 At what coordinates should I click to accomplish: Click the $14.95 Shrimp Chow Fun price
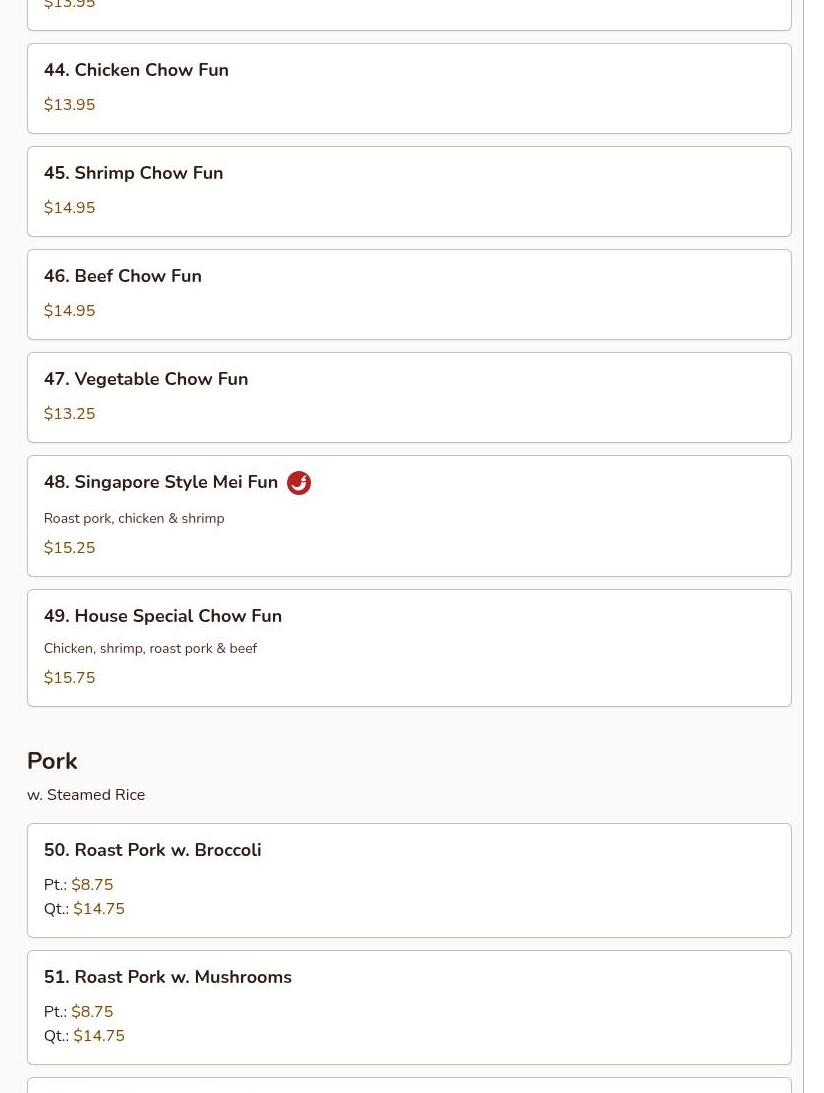point(69,208)
